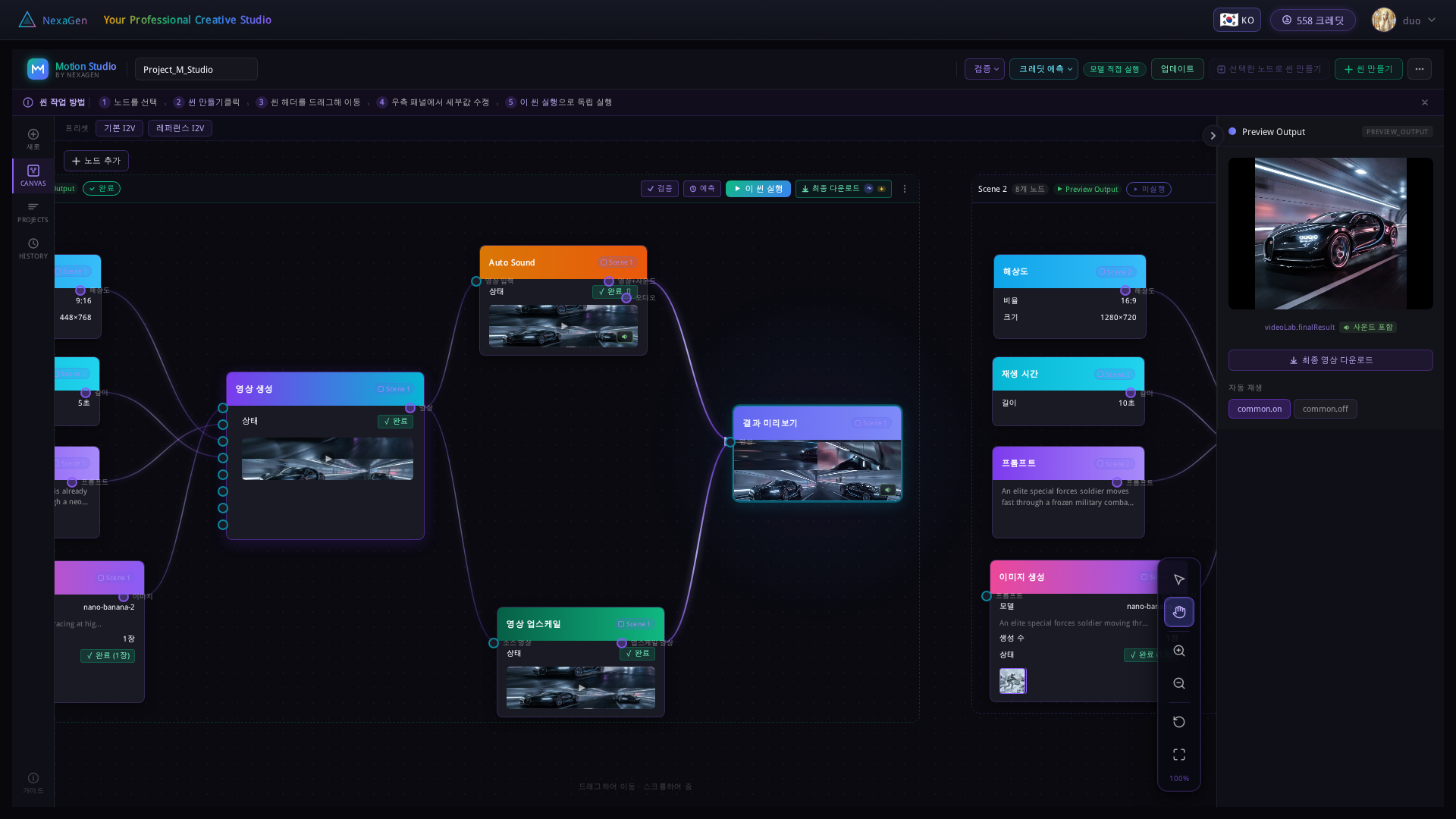Screen dimensions: 1456x819
Task: Click Scene 1 검증 header button
Action: click(x=660, y=189)
